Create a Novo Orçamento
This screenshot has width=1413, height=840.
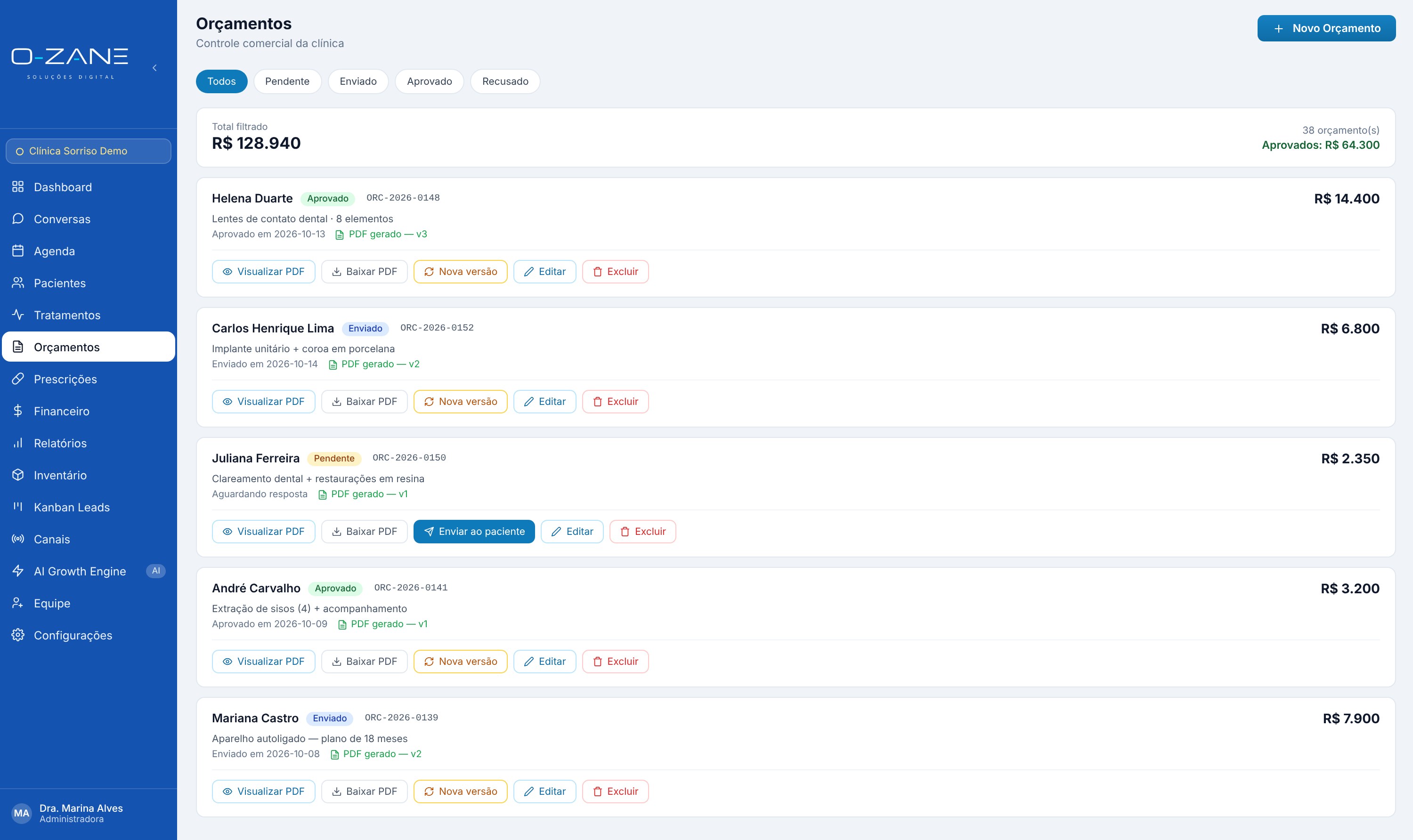(1326, 28)
